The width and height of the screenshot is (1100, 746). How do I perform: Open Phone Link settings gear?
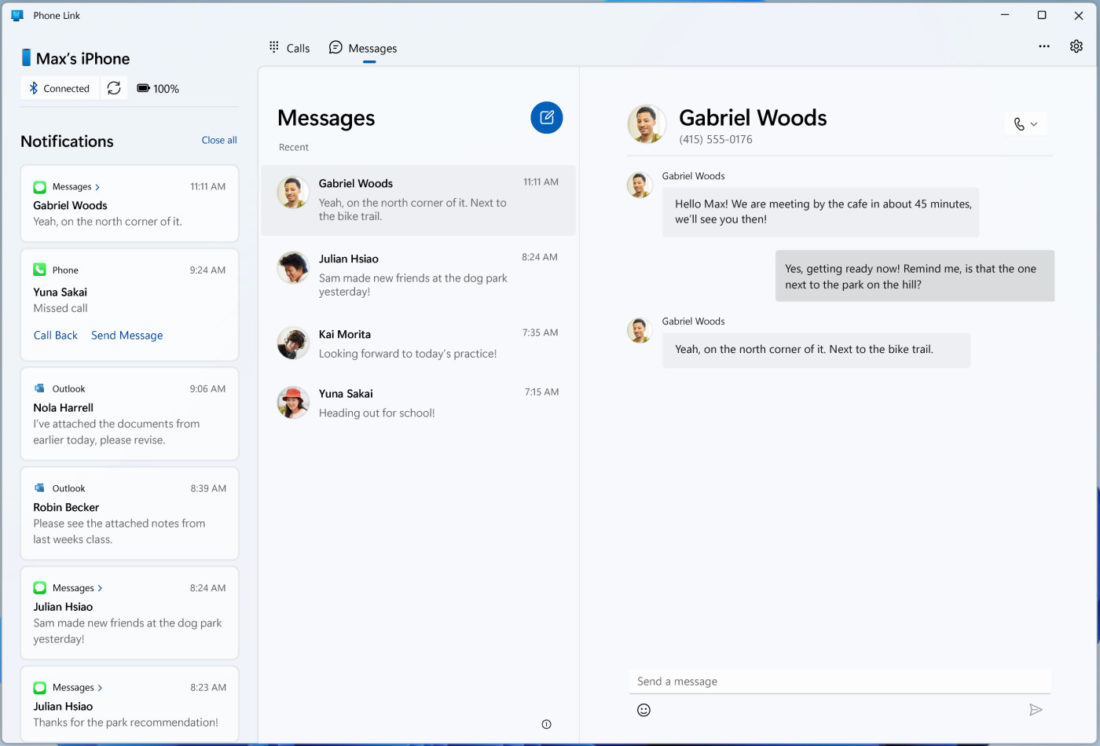[1076, 46]
